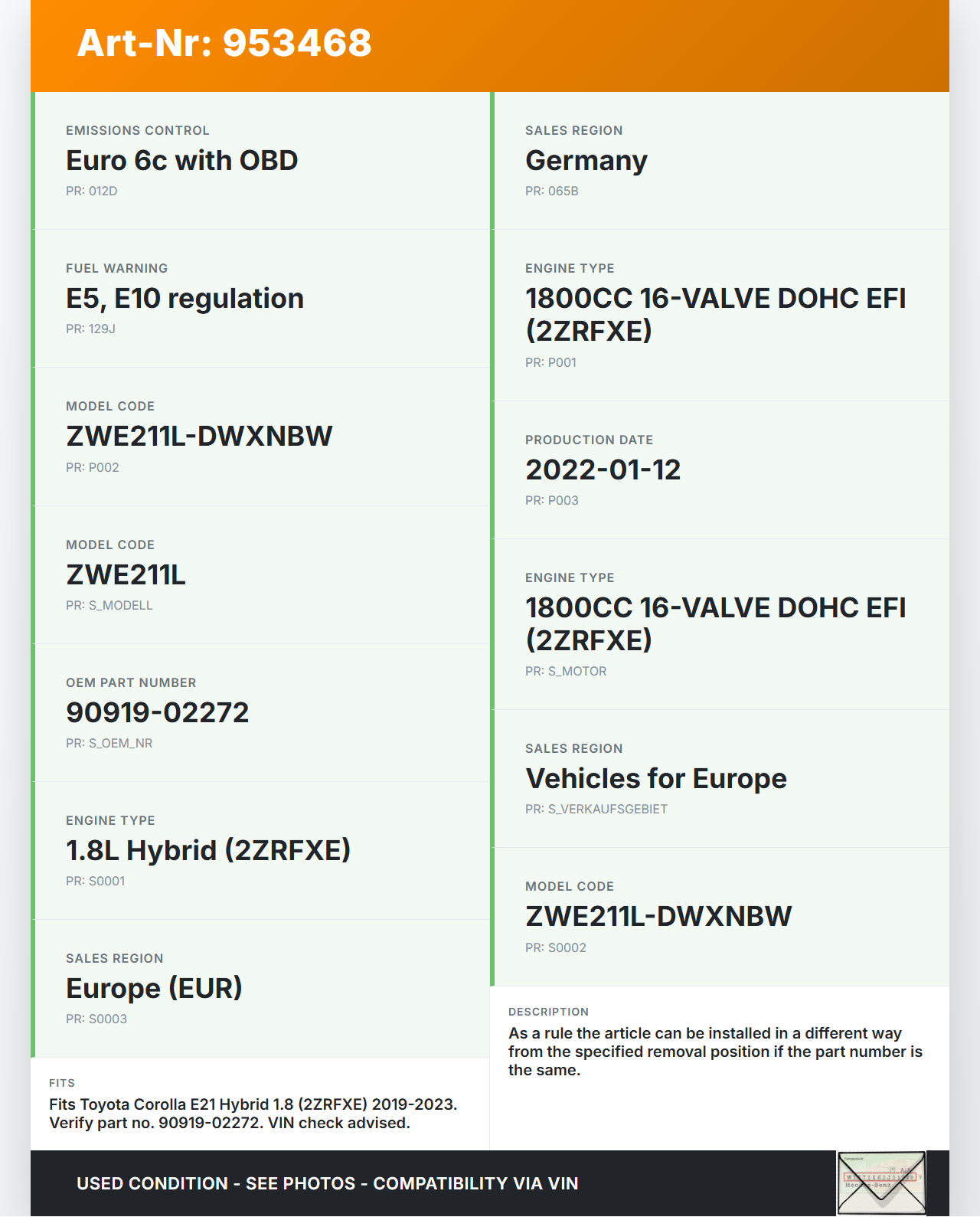Viewport: 980px width, 1217px height.
Task: Select the E5, E10 regulation fuel warning
Action: coord(185,299)
